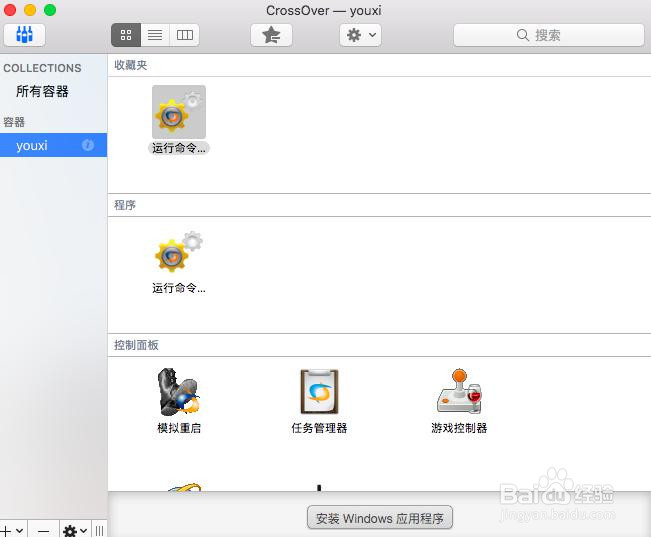
Task: Open the sidebar bottom gear dropdown
Action: pos(75,530)
